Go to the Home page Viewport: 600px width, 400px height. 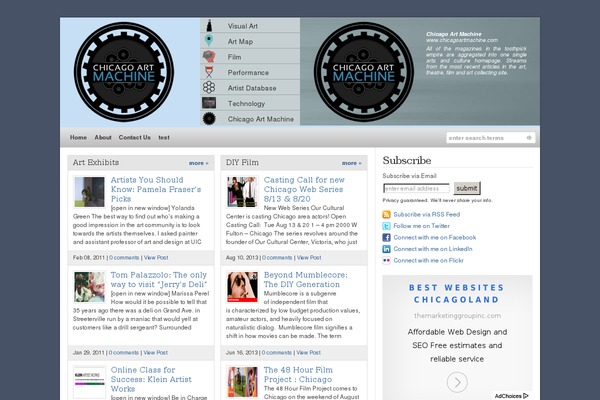(78, 137)
